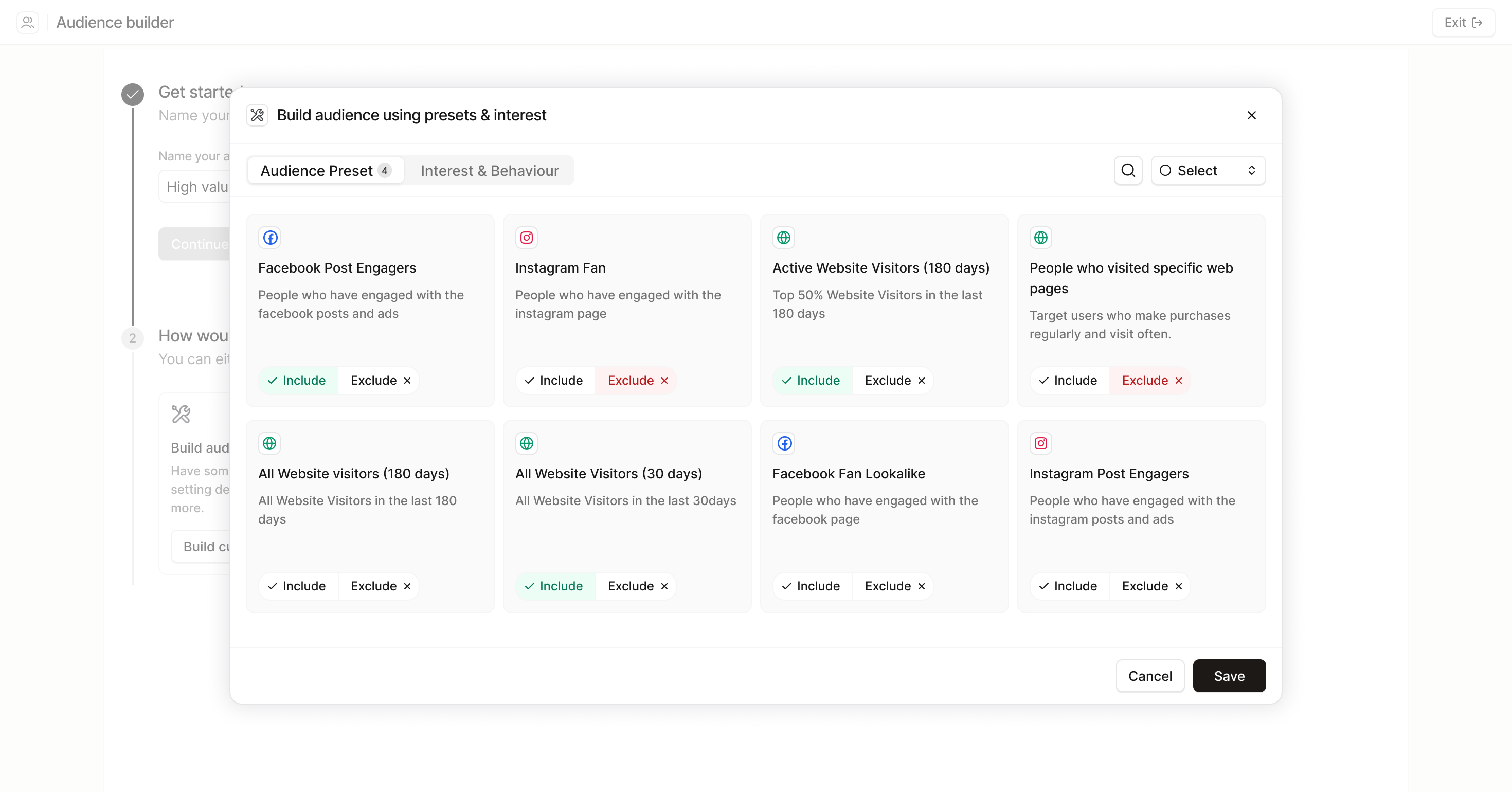Cancel the audience preset dialog
Viewport: 1512px width, 792px height.
[x=1150, y=676]
